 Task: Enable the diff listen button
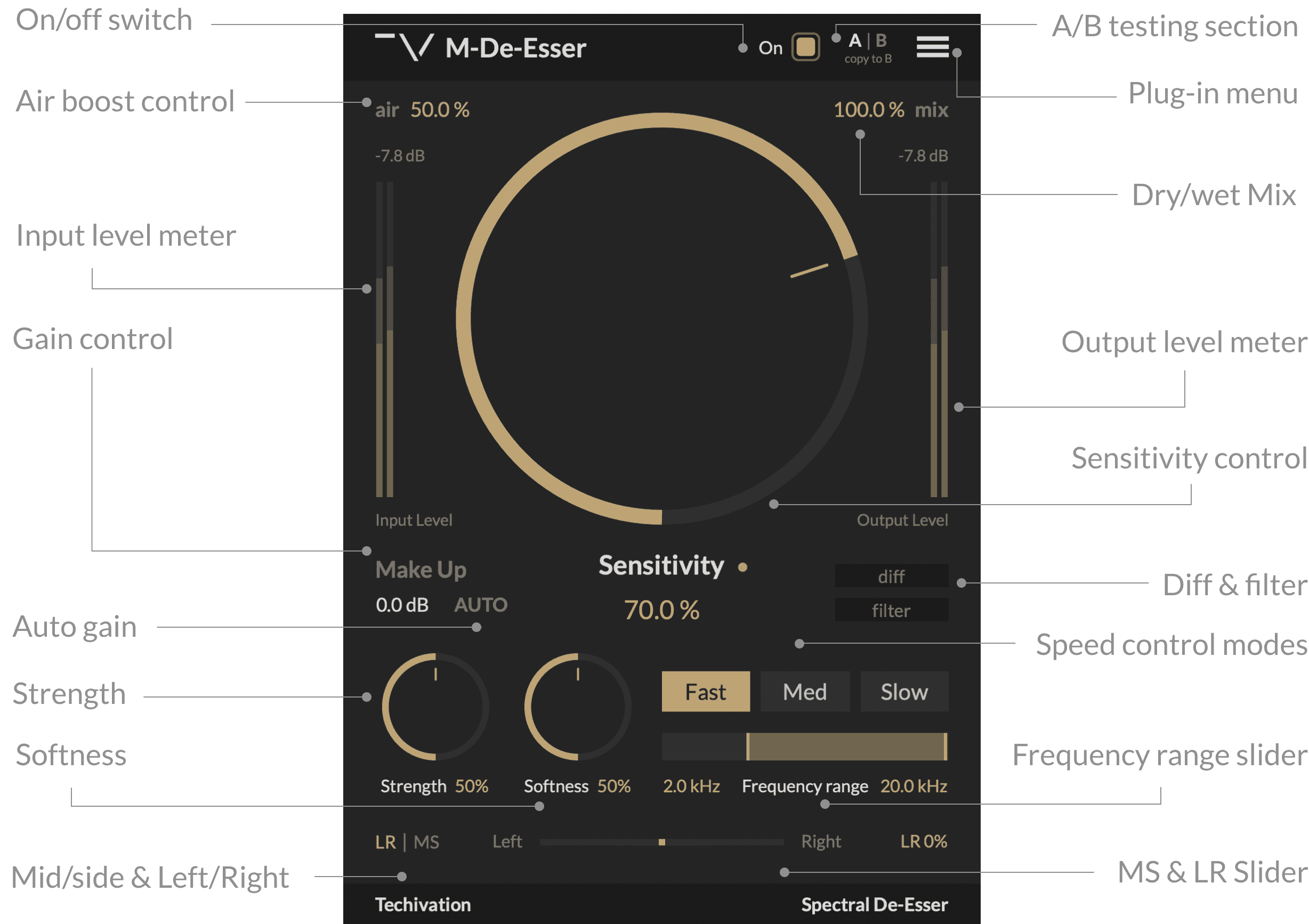tap(891, 576)
